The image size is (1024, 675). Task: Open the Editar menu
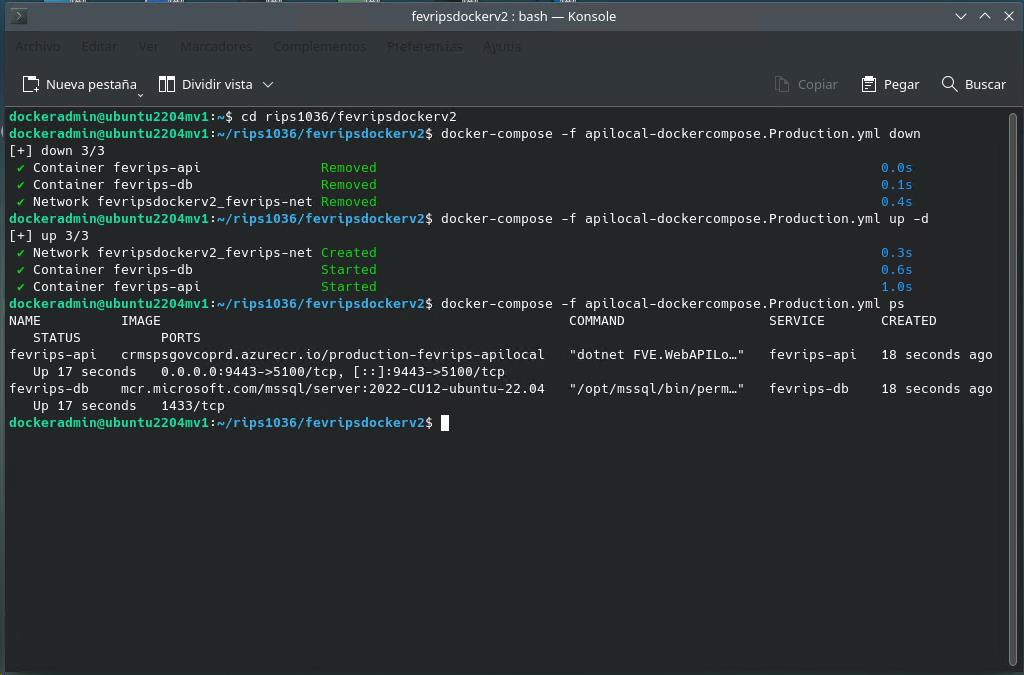pyautogui.click(x=99, y=46)
